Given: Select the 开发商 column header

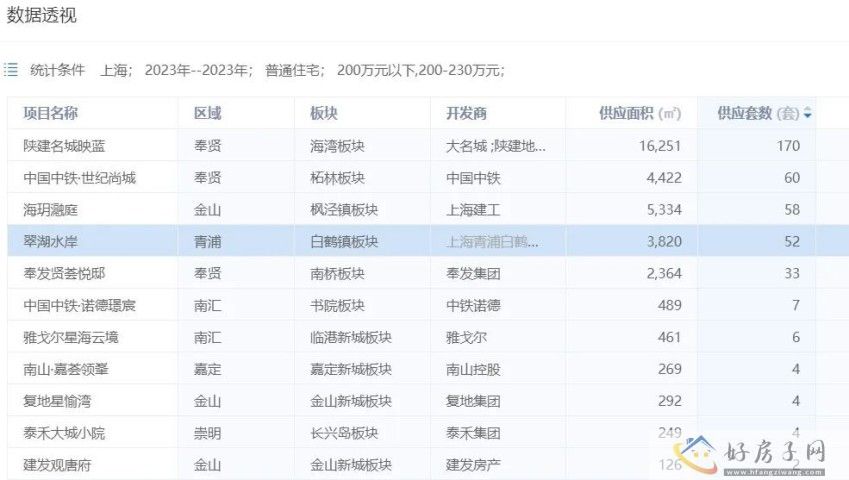Looking at the screenshot, I should (x=466, y=113).
